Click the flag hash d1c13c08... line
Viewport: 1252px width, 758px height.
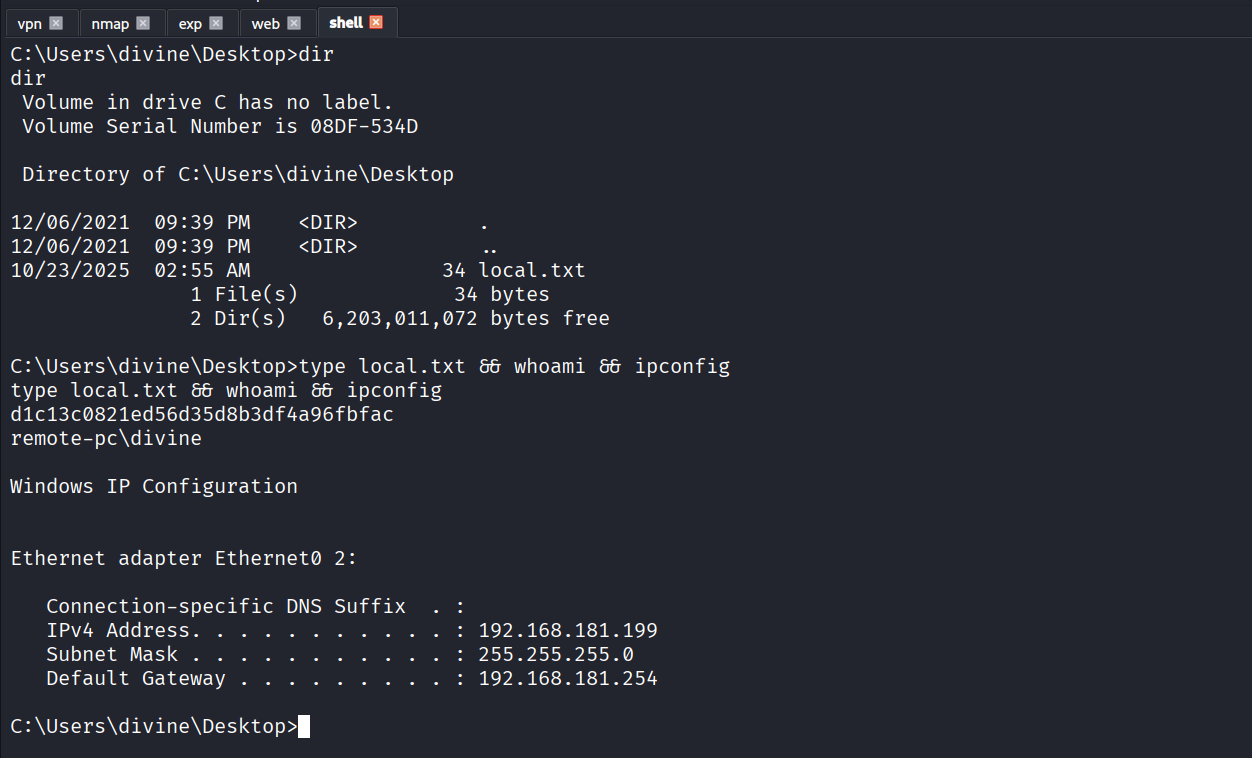[x=202, y=414]
